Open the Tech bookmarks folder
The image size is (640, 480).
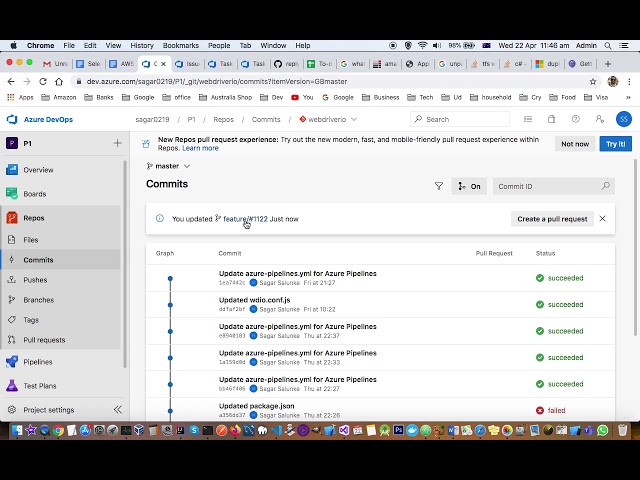pyautogui.click(x=420, y=97)
